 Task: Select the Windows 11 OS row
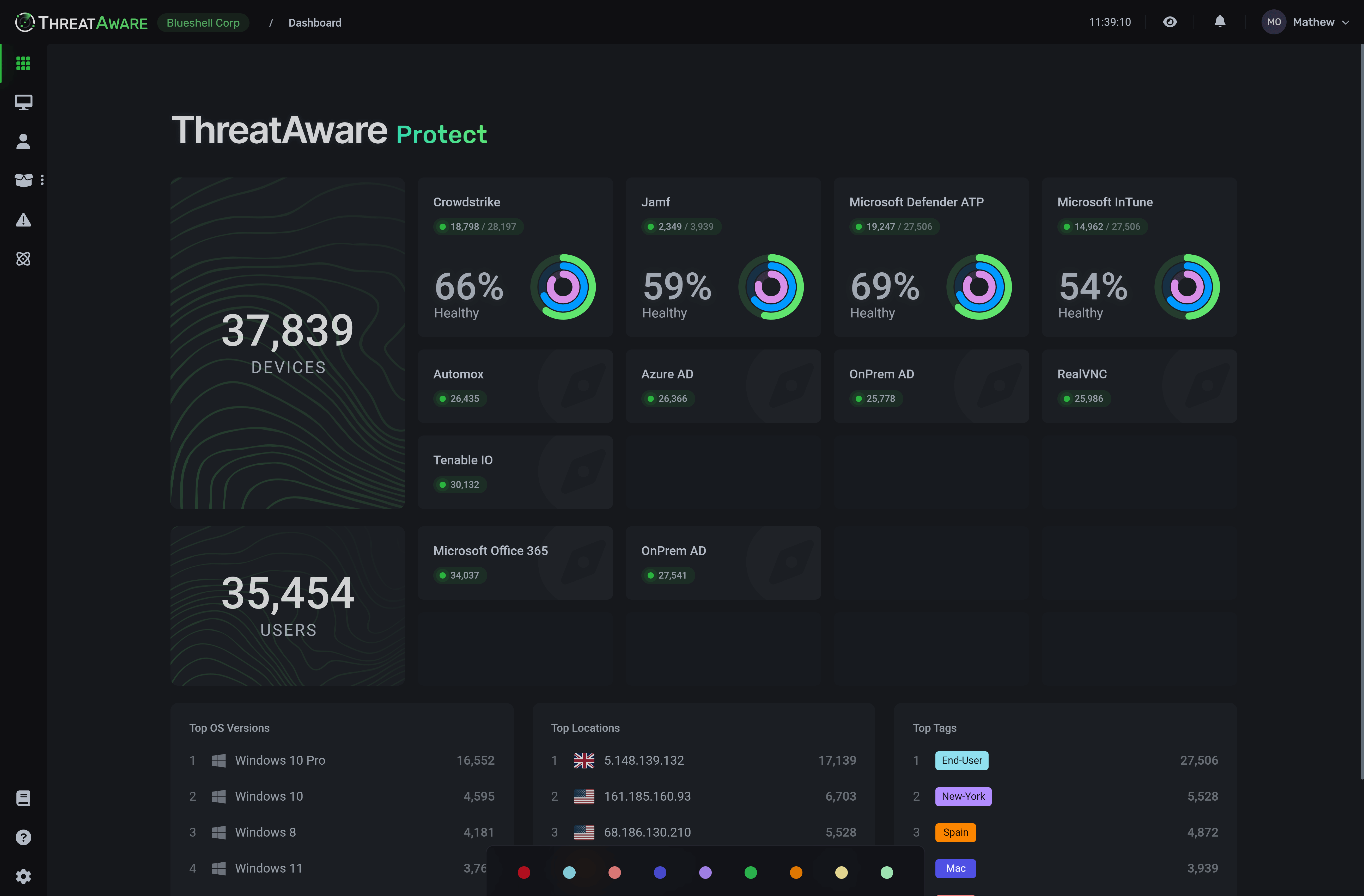[342, 868]
